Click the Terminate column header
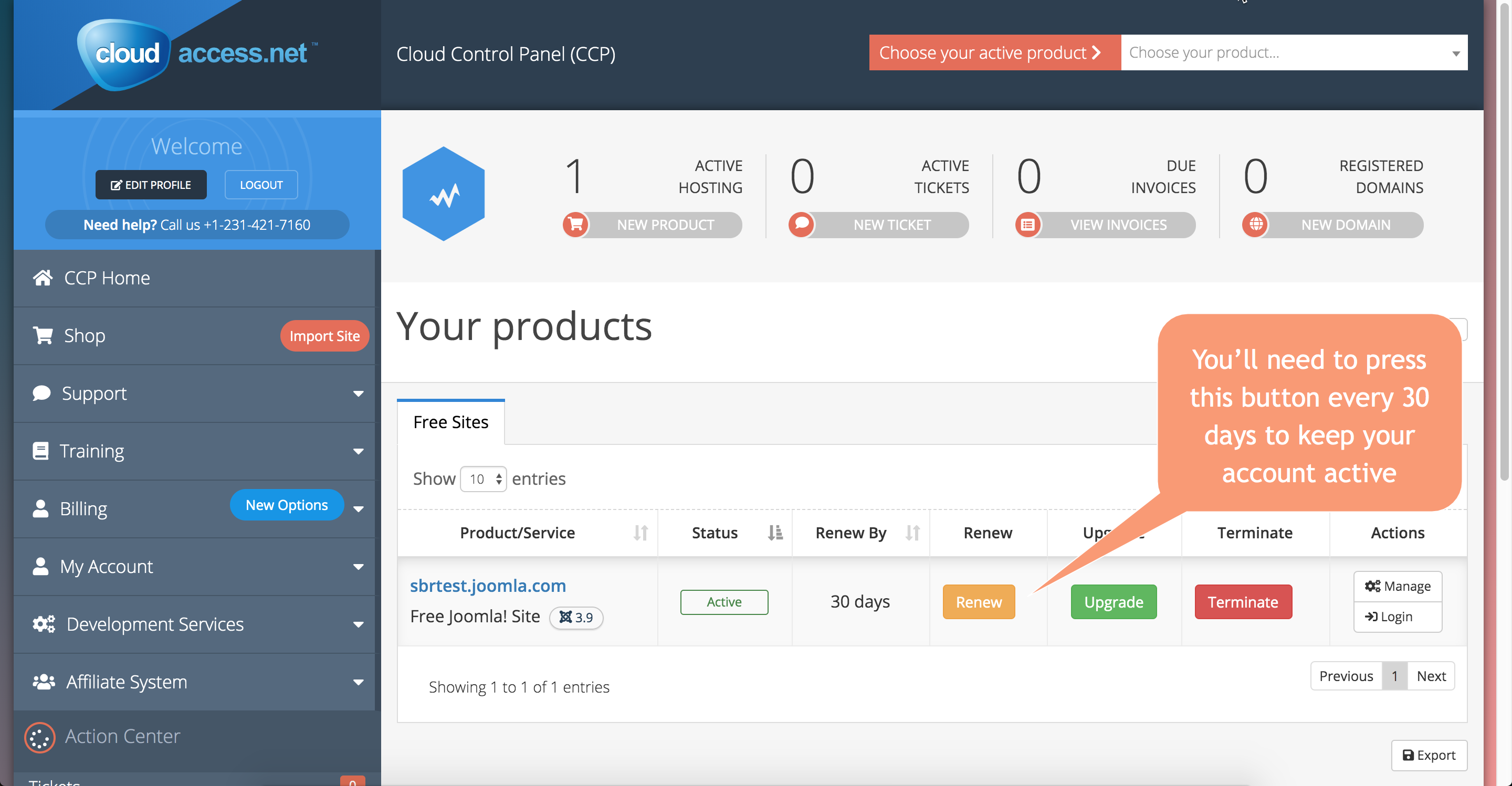Screen dimensions: 1512x786 point(1254,533)
